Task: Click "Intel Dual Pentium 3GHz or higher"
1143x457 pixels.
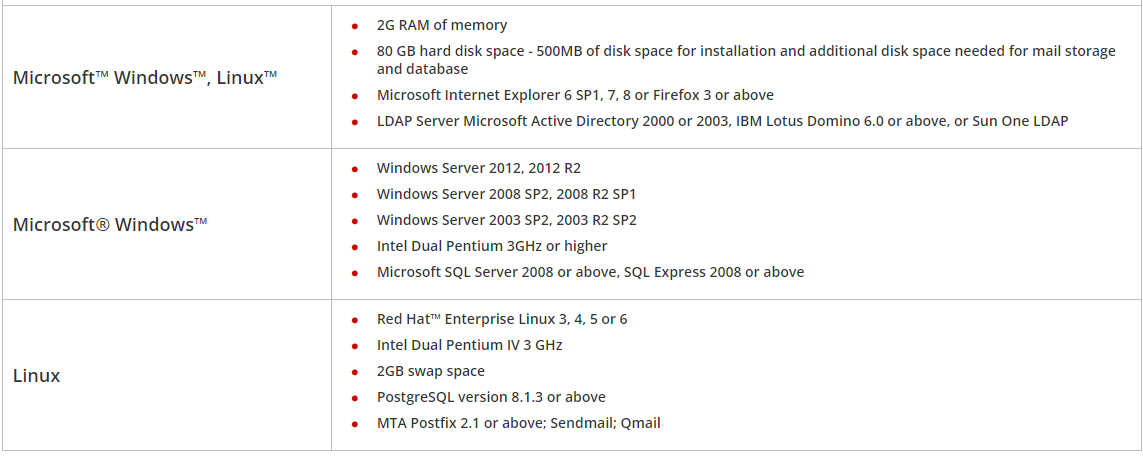Action: tap(492, 246)
